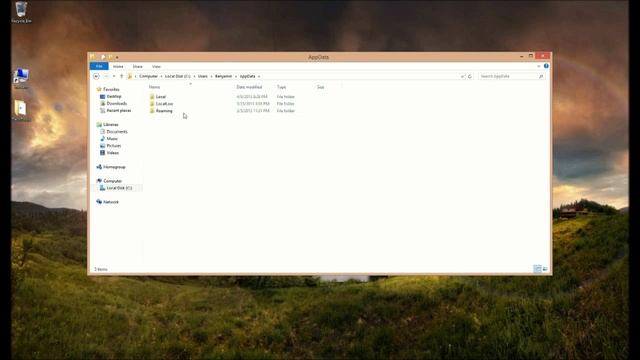Sort by the Size column header

coord(321,87)
